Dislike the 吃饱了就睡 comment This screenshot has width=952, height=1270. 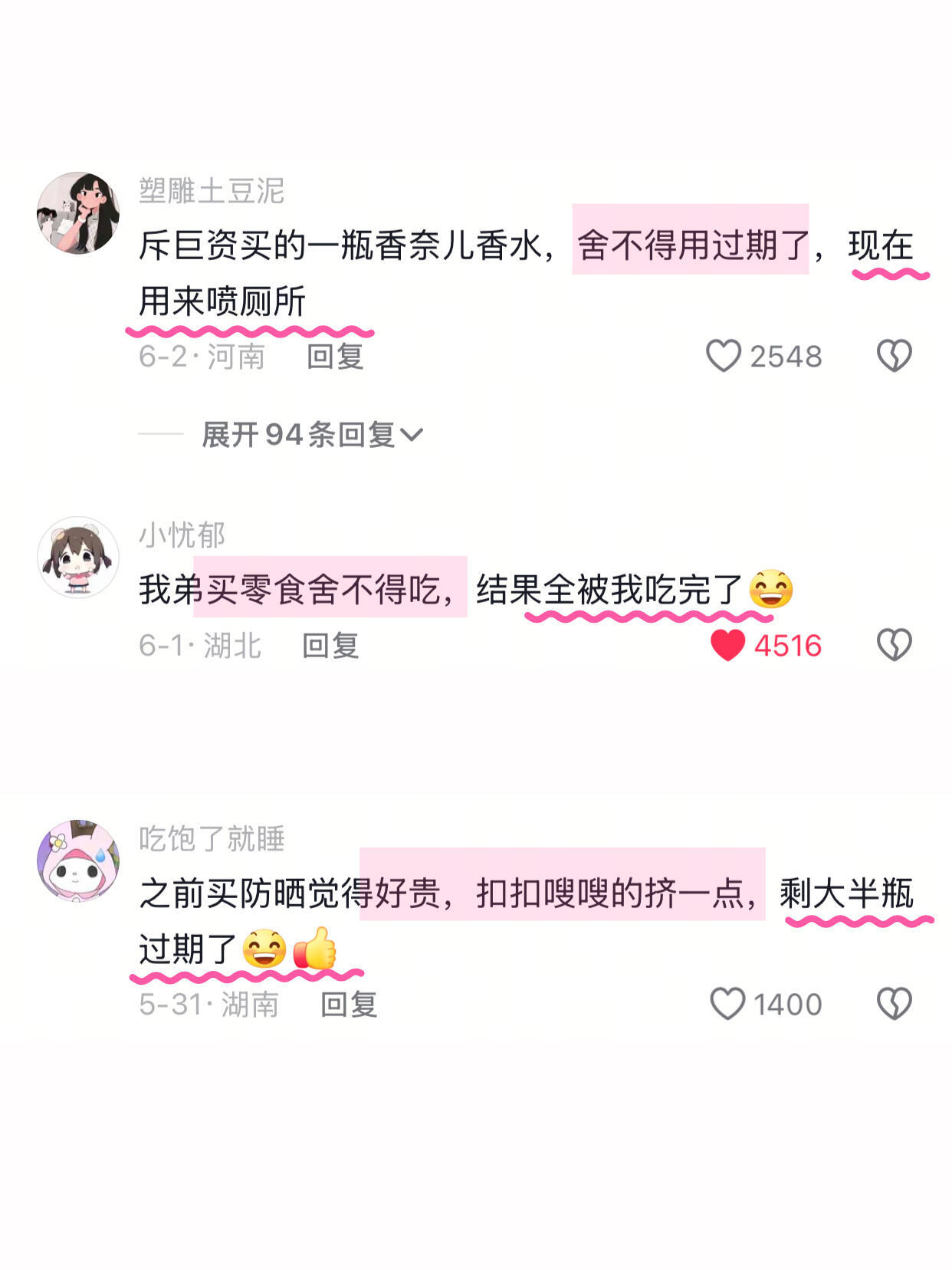[x=894, y=1004]
